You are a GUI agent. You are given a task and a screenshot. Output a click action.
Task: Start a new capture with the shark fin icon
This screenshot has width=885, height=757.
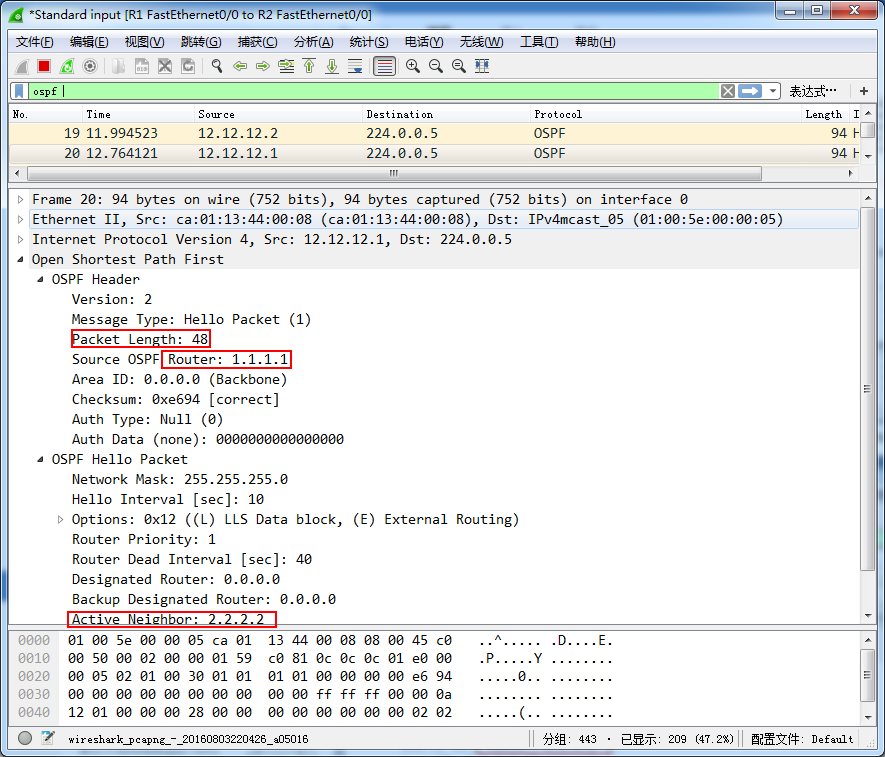21,66
